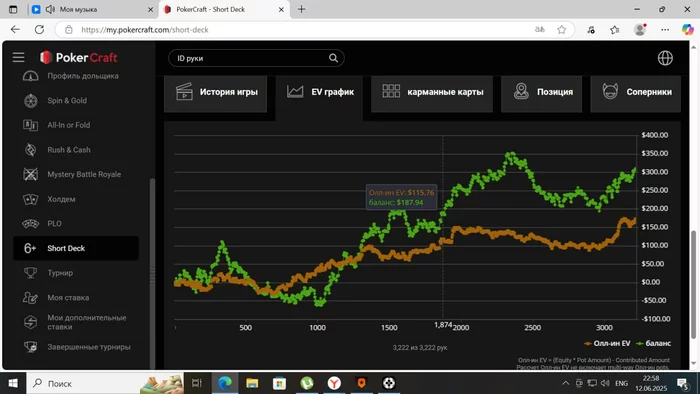Open the ENG language switcher
700x394 pixels.
click(x=621, y=383)
